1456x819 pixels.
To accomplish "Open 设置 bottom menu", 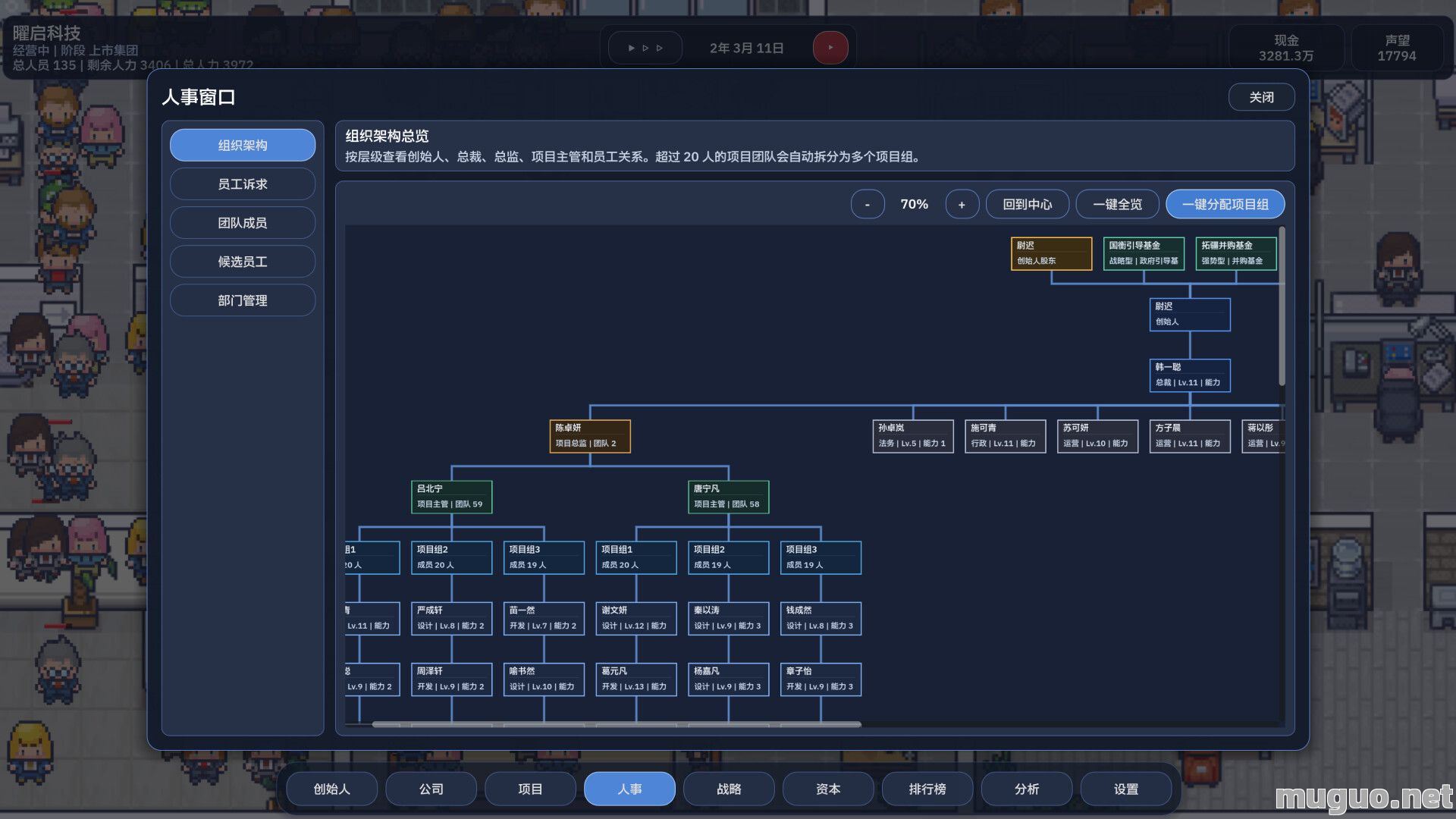I will [1126, 789].
